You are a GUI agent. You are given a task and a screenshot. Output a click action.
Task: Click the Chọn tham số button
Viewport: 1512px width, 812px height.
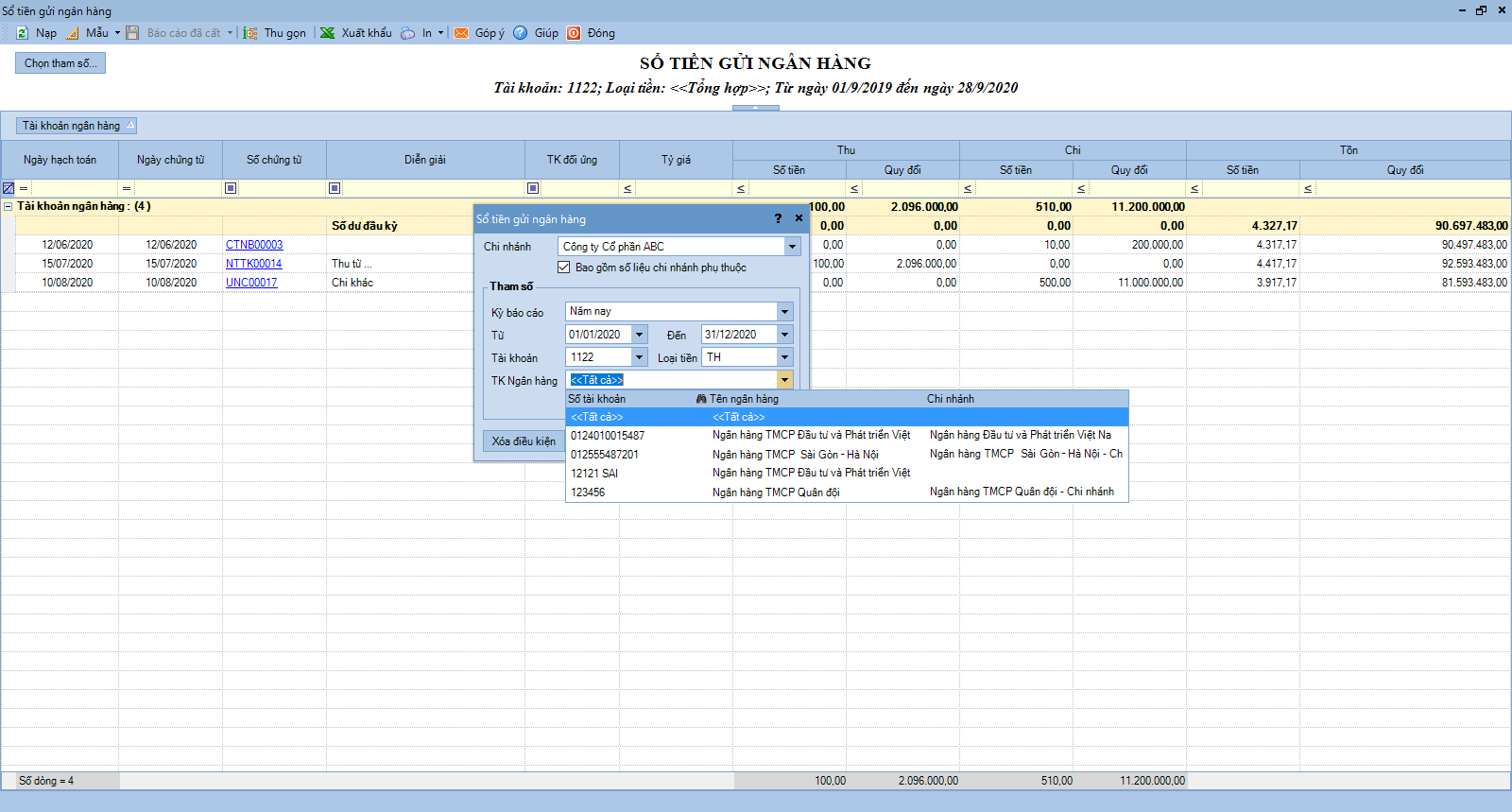(x=60, y=63)
